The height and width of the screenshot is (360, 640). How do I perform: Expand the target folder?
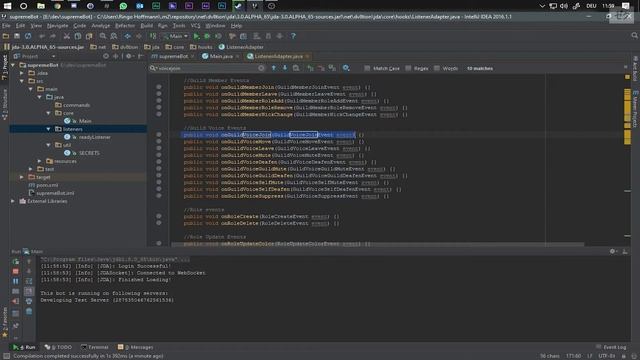point(22,177)
